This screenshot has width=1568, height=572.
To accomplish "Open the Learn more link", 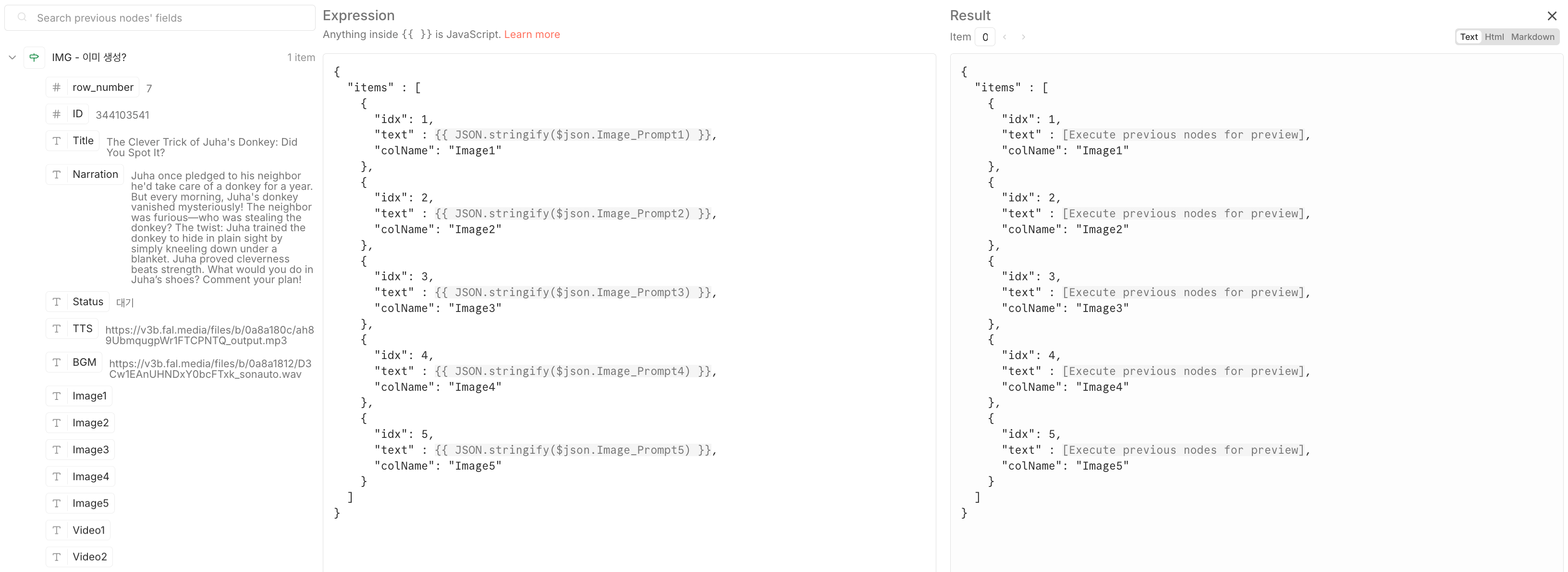I will [x=531, y=35].
